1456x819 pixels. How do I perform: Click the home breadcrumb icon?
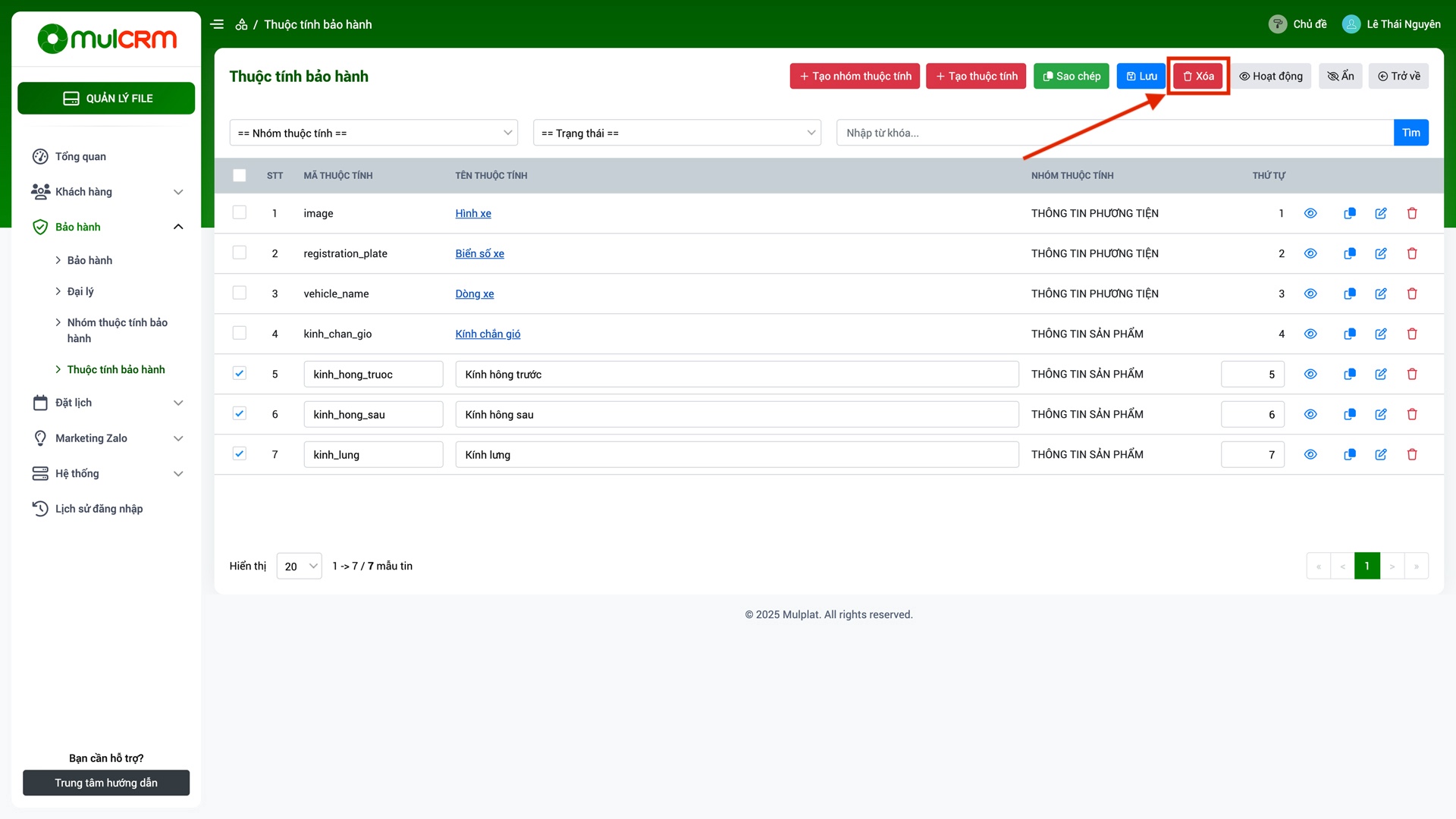[x=241, y=24]
